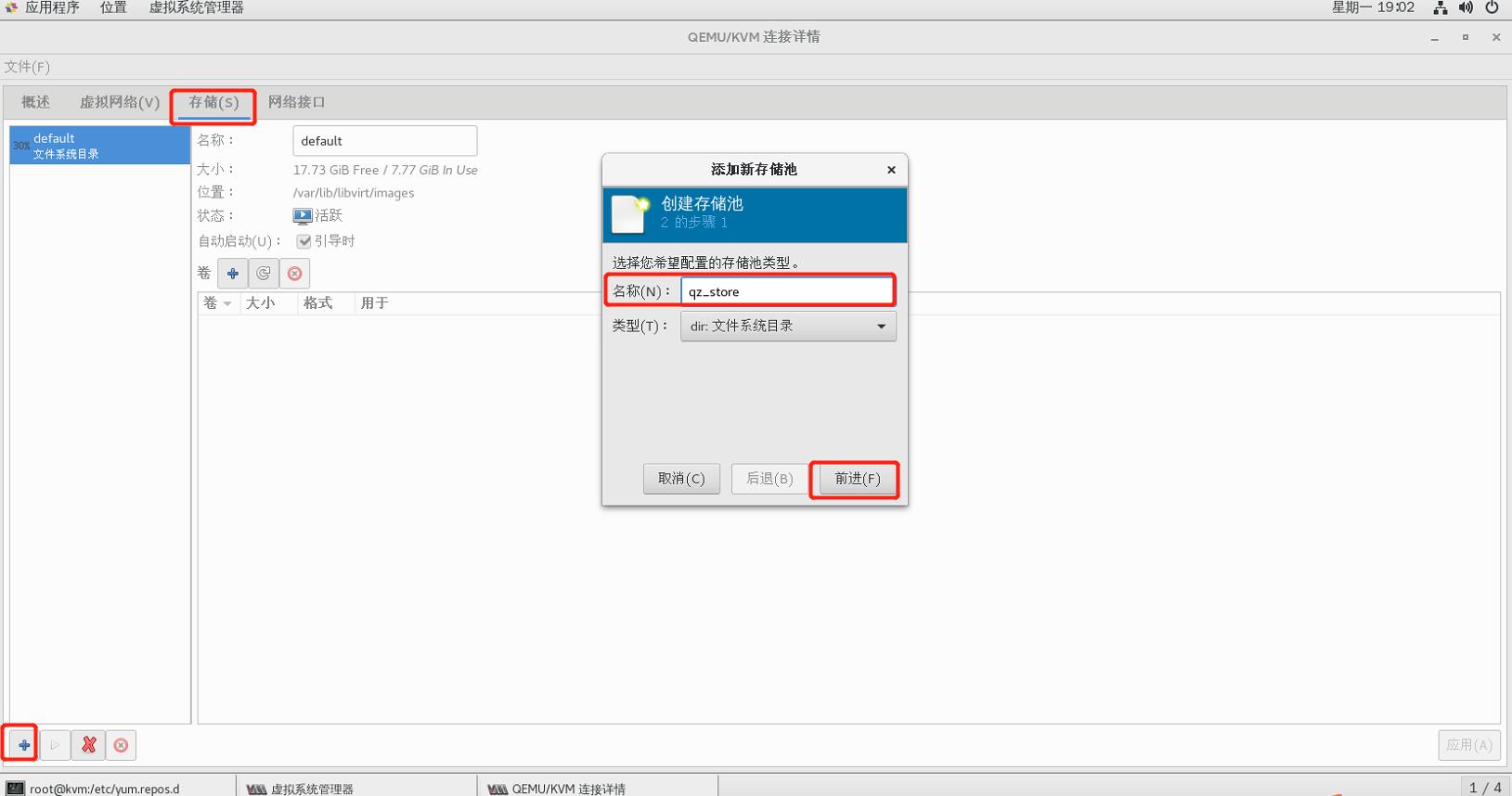This screenshot has width=1512, height=796.
Task: Stop the pool with red circle icon
Action: coord(121,745)
